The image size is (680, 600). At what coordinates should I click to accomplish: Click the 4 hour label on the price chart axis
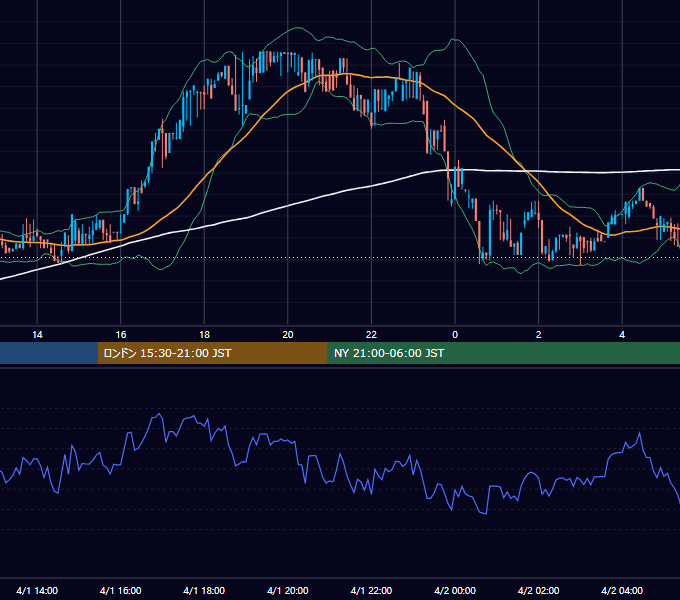[x=622, y=335]
